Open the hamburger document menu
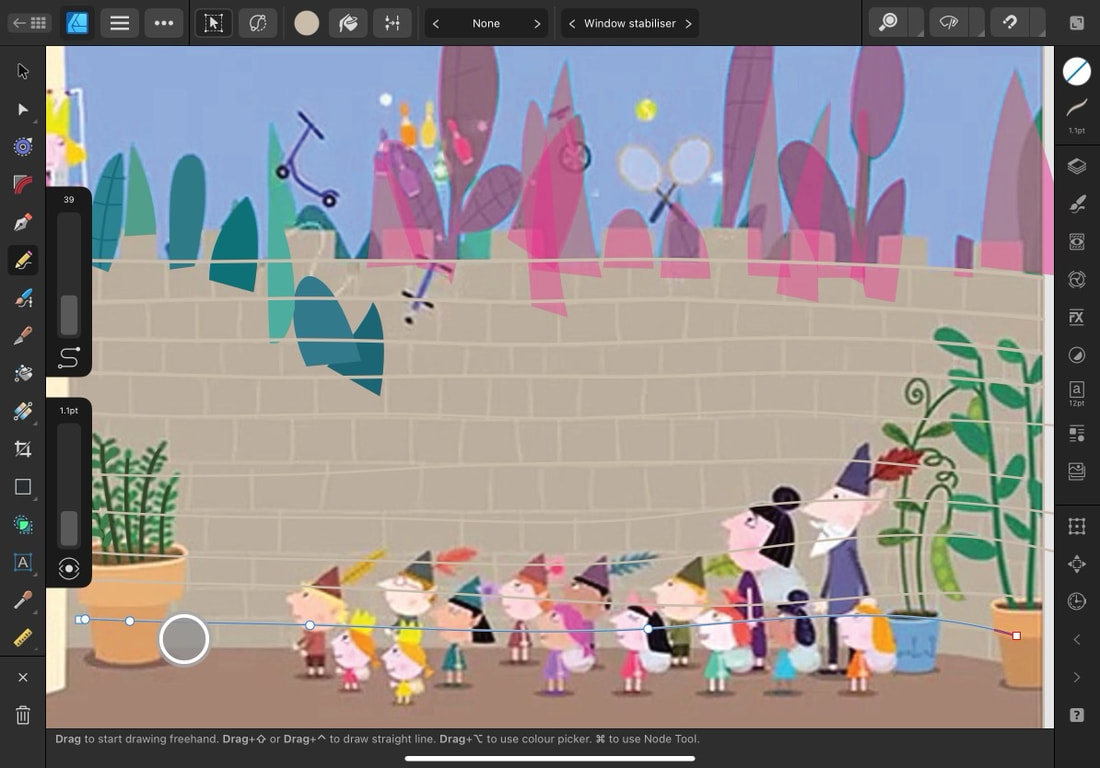The width and height of the screenshot is (1100, 768). pos(119,23)
